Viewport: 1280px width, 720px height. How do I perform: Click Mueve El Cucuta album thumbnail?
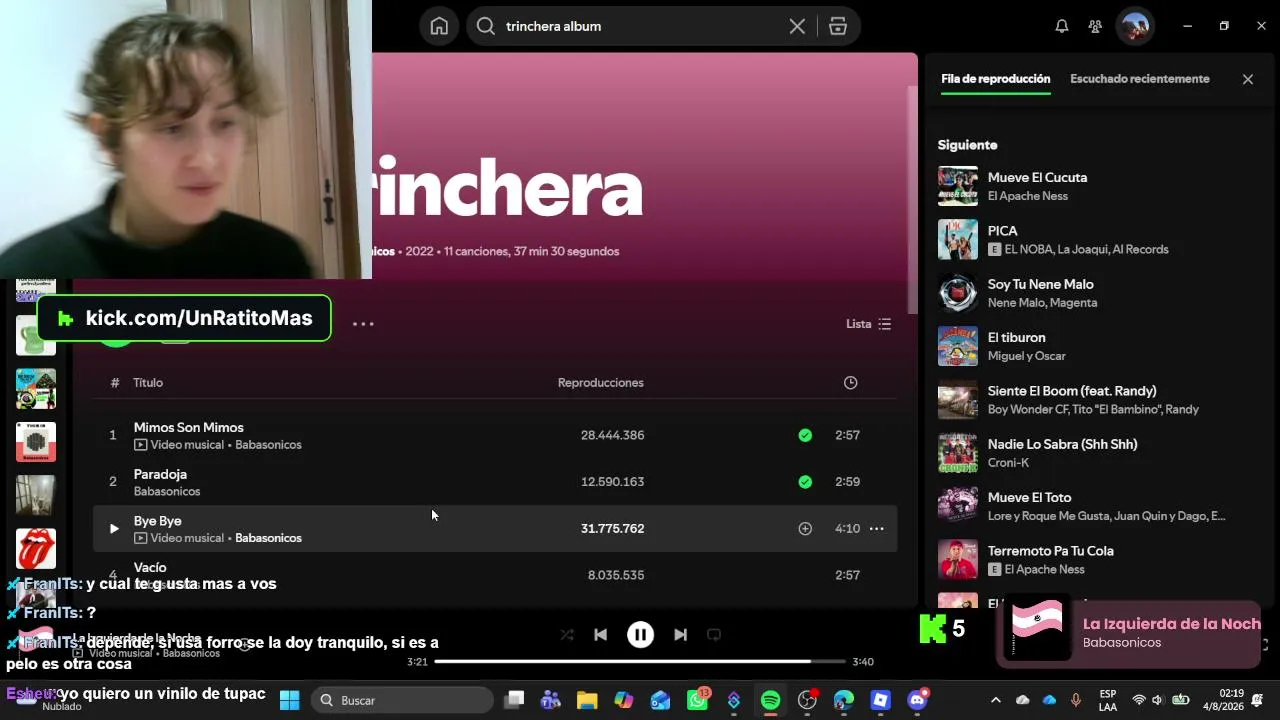point(957,186)
